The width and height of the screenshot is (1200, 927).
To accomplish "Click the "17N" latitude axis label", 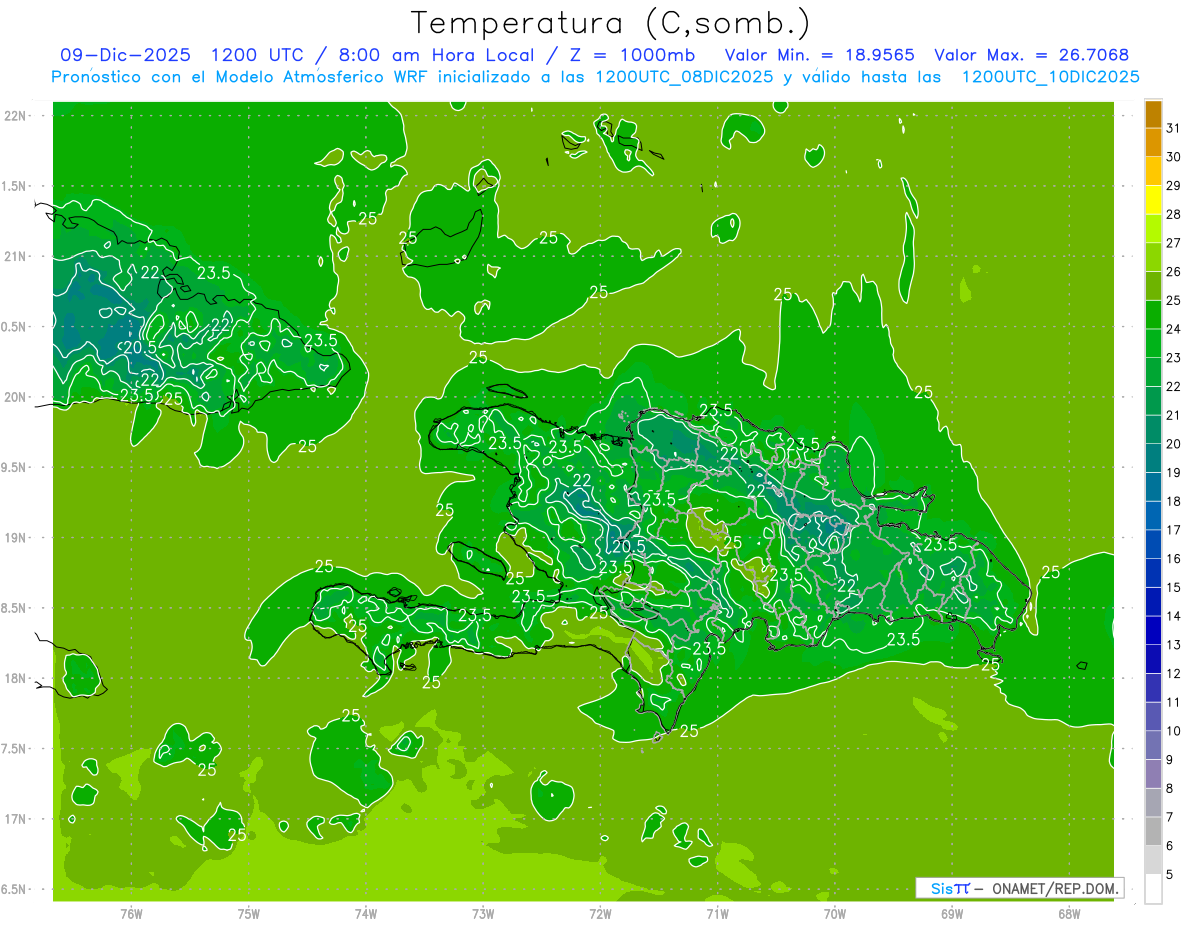I will point(14,819).
